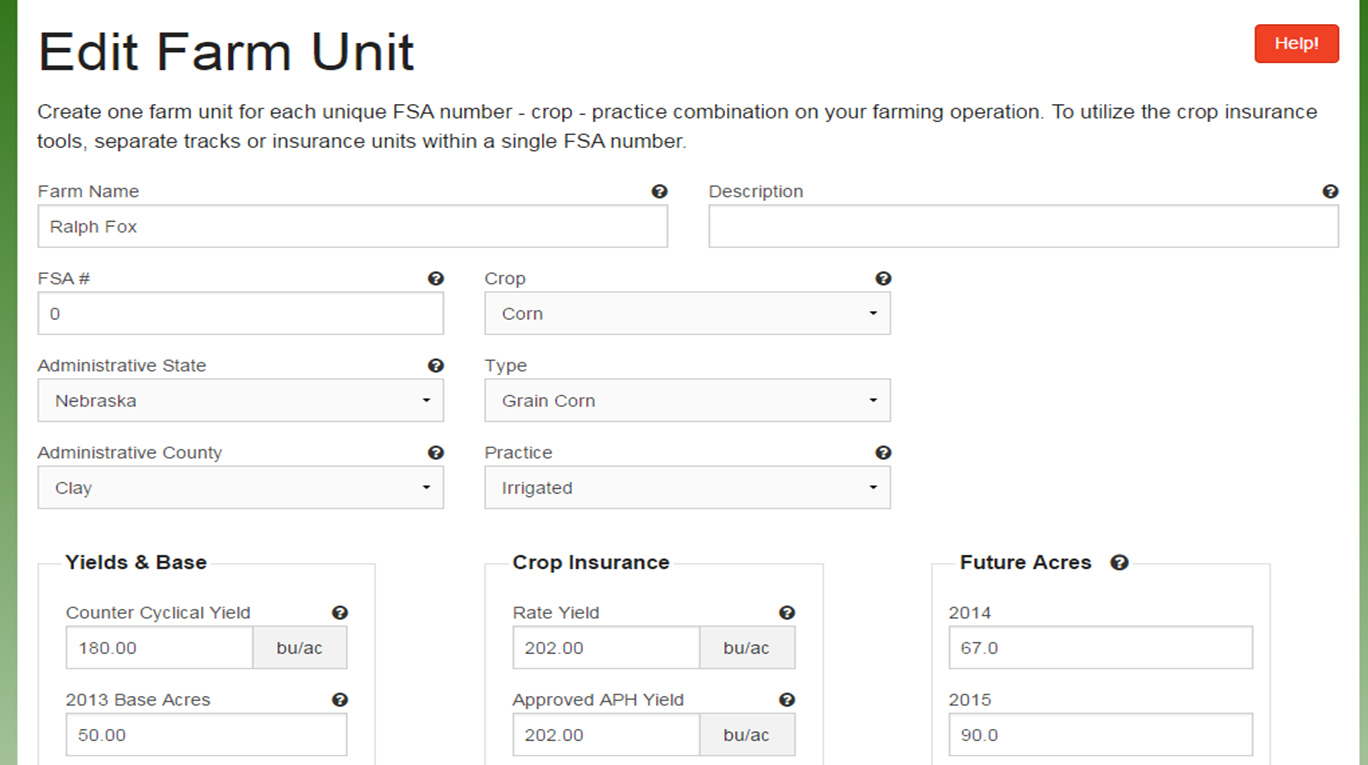Click the Administrative County help icon
This screenshot has height=765, width=1368.
tap(435, 453)
